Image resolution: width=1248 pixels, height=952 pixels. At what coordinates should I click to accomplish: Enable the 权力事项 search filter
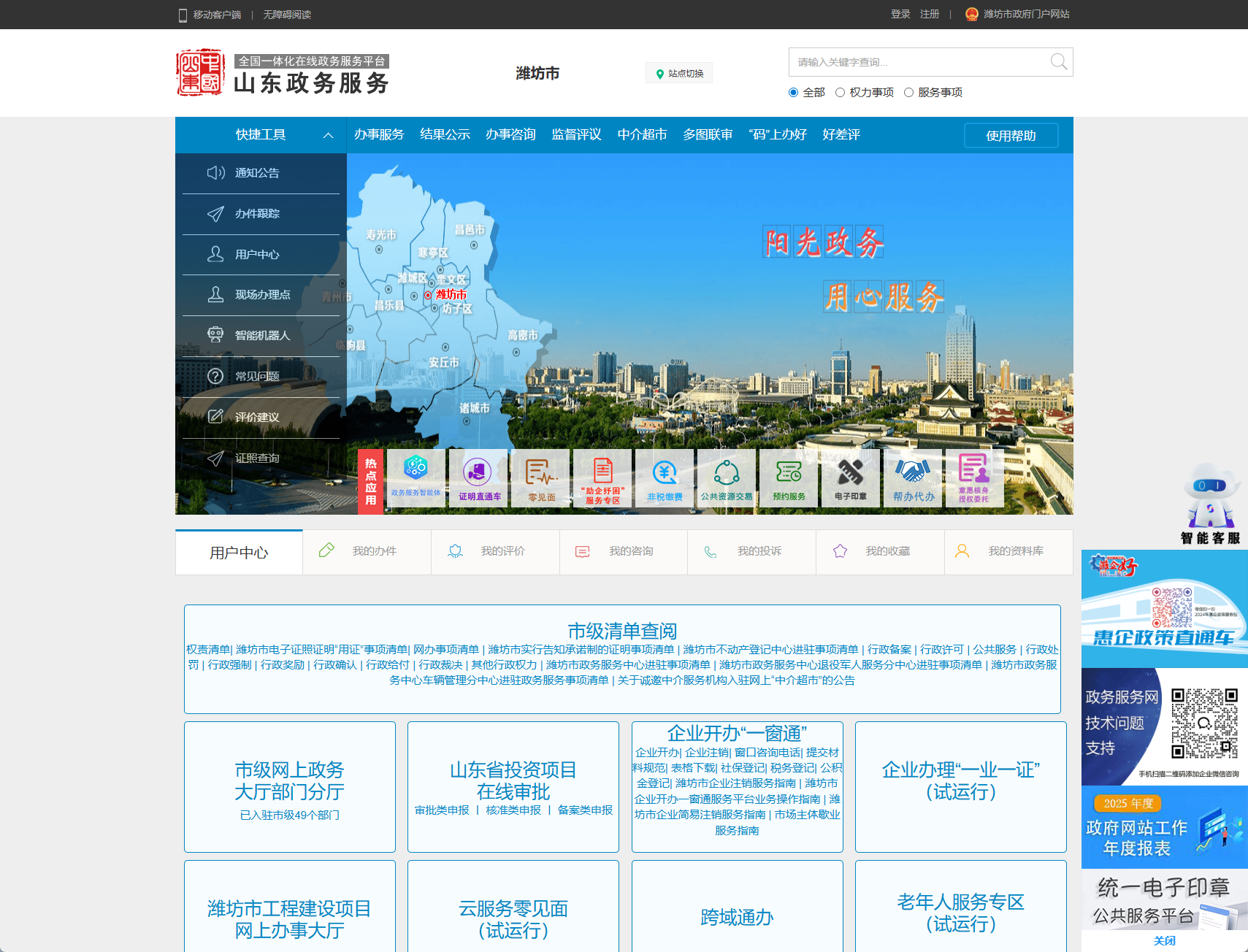coord(841,92)
